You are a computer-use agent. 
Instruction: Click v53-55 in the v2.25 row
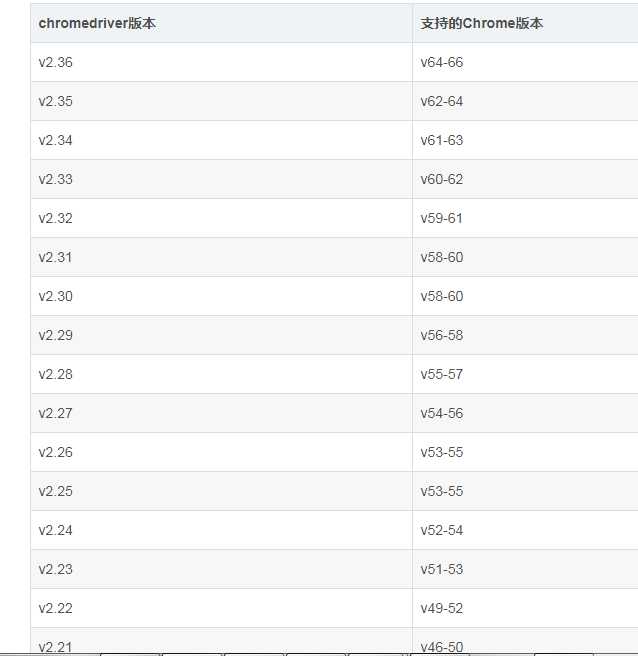525,491
